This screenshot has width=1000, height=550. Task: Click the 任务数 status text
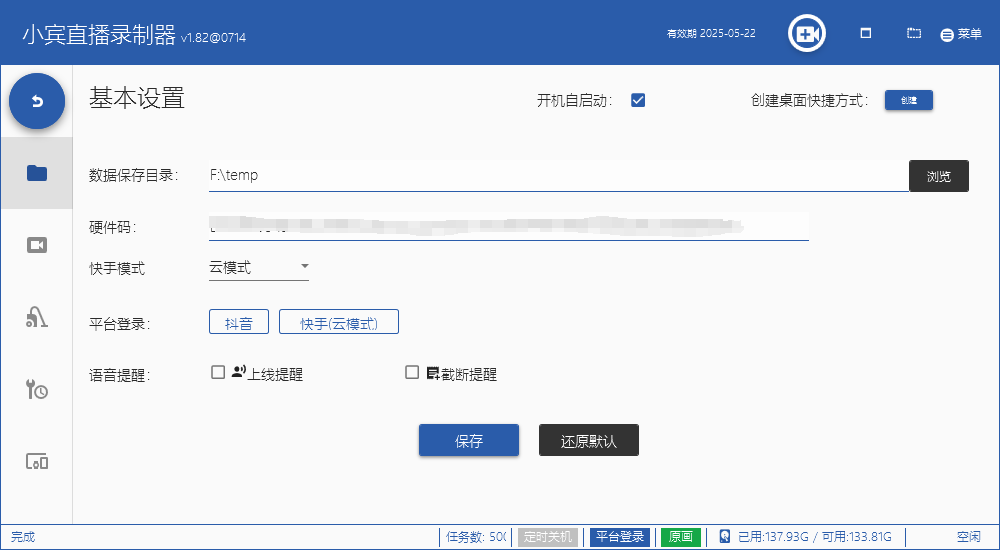476,537
